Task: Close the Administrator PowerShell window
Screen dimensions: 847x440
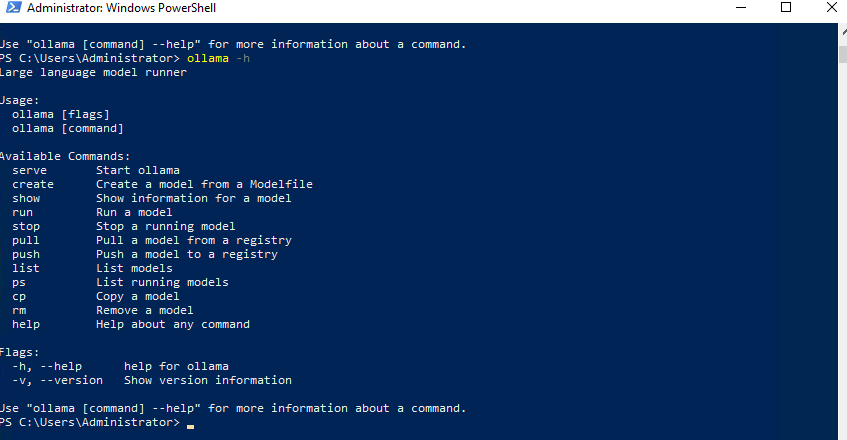Action: click(x=831, y=8)
